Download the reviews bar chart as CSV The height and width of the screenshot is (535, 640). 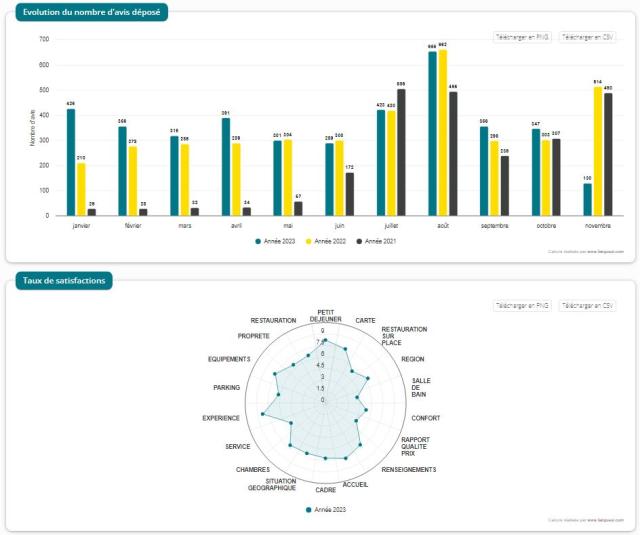click(x=587, y=37)
